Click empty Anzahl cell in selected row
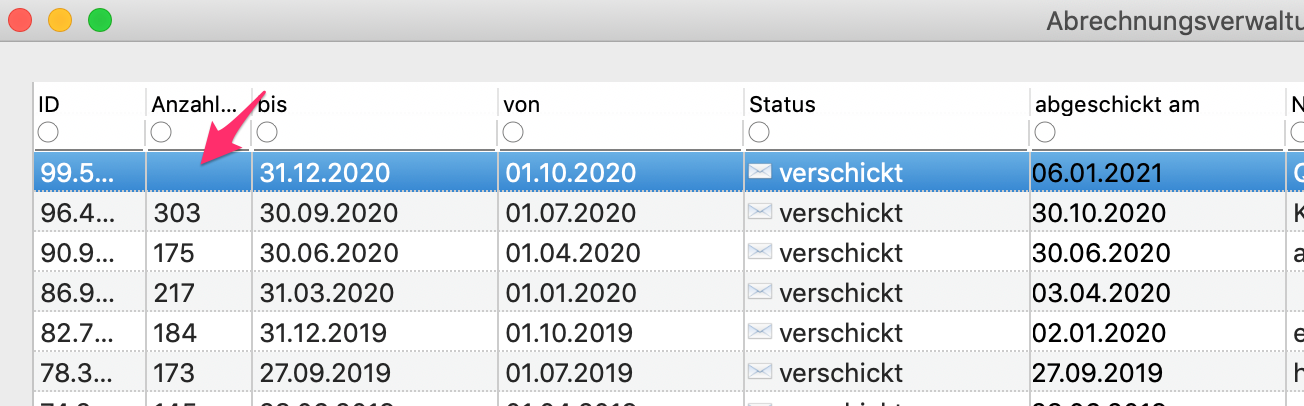 [199, 172]
